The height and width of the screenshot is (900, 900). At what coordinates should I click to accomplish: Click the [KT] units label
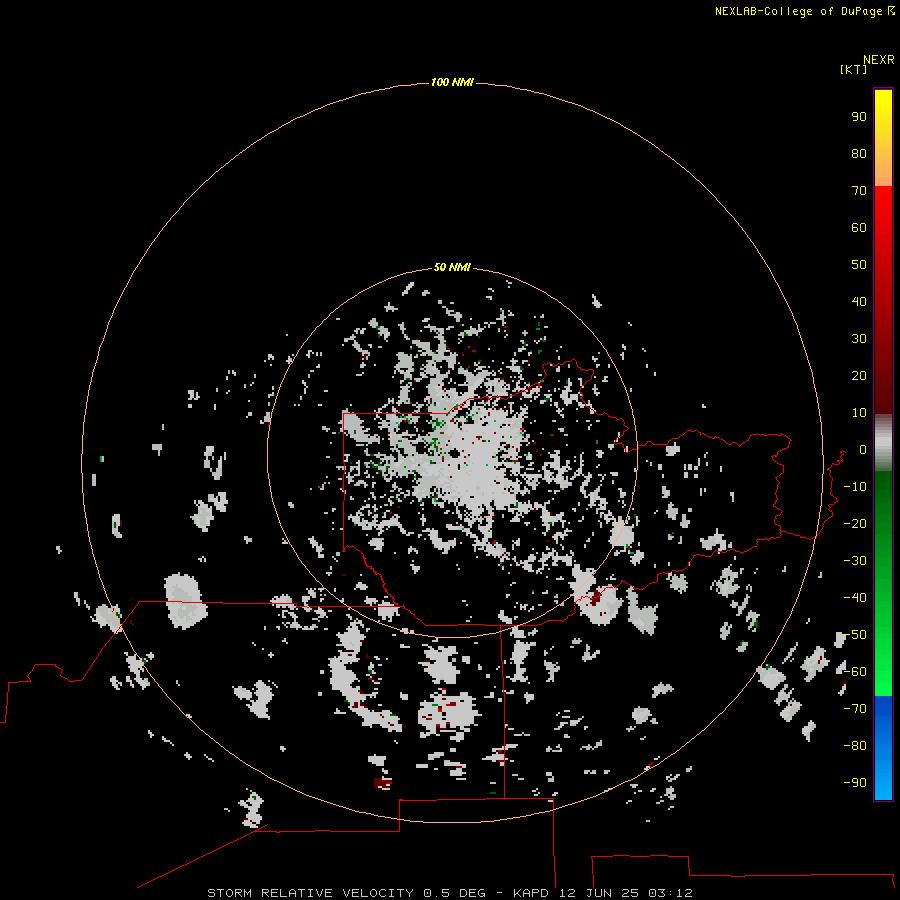pos(853,69)
